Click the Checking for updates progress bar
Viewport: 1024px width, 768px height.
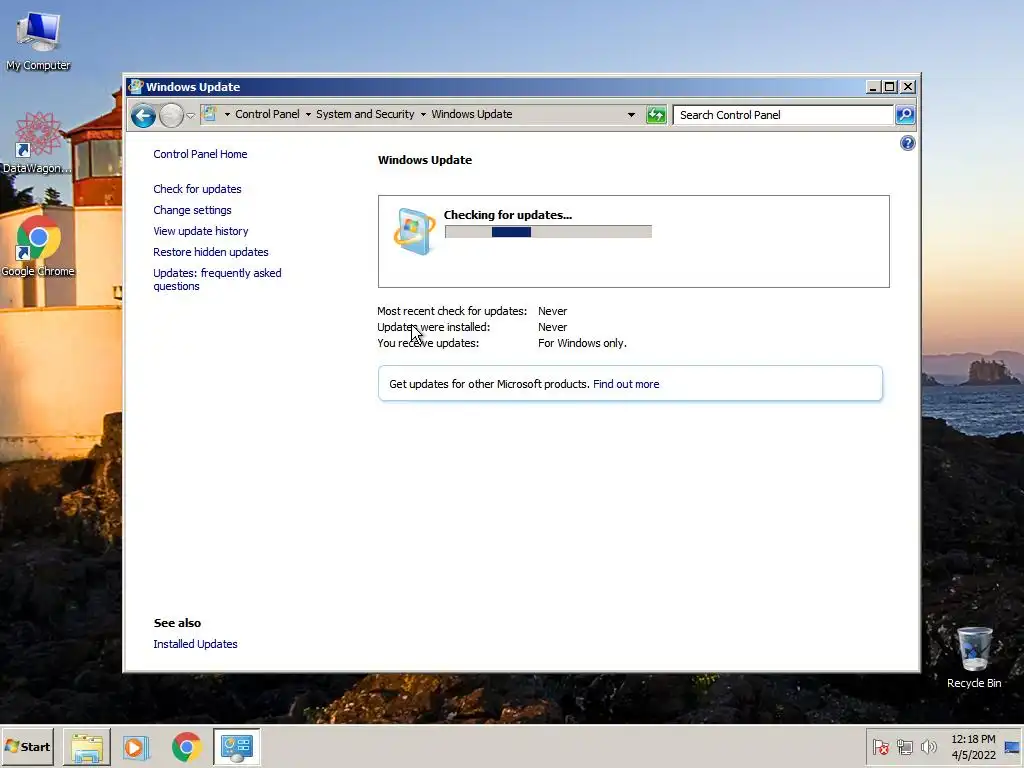pyautogui.click(x=548, y=231)
